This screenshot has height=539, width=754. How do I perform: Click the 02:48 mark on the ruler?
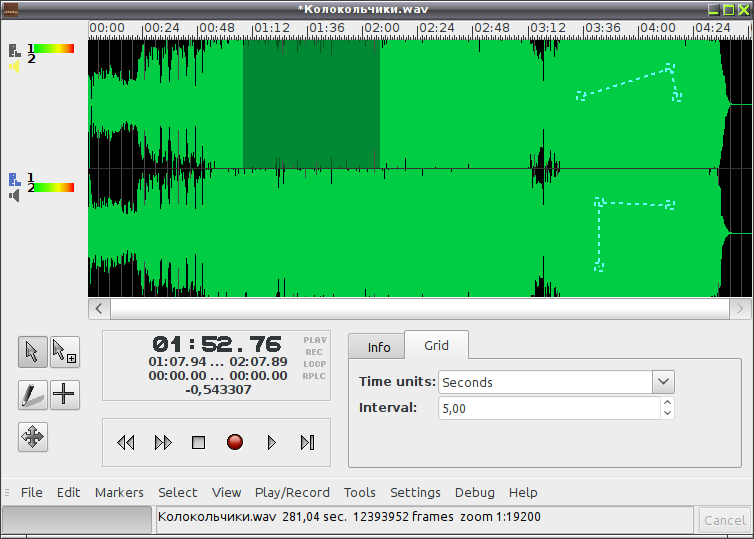click(491, 28)
